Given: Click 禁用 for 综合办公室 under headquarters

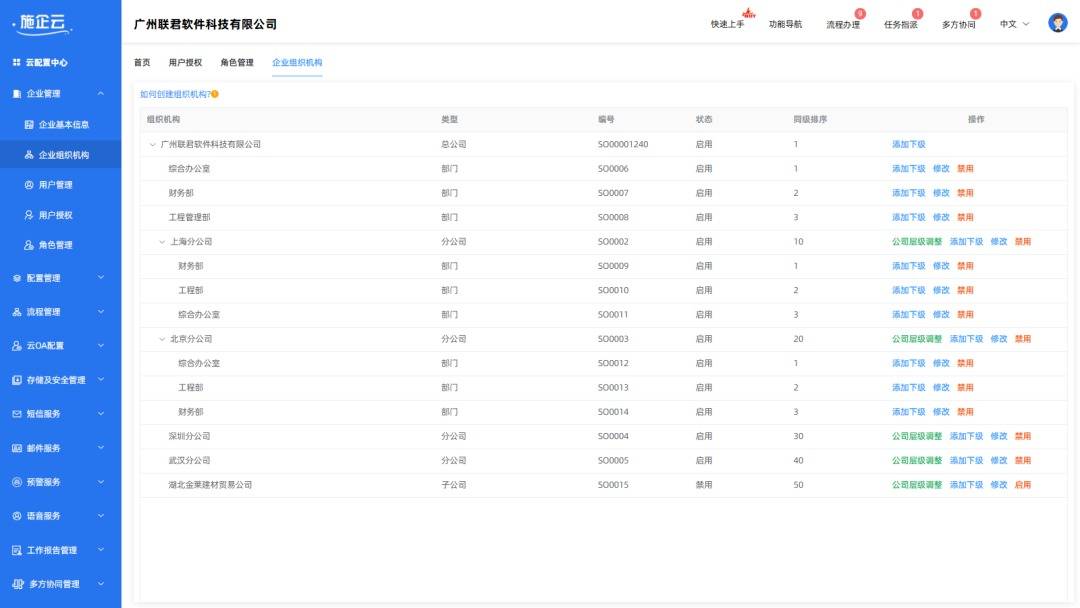Looking at the screenshot, I should [965, 169].
